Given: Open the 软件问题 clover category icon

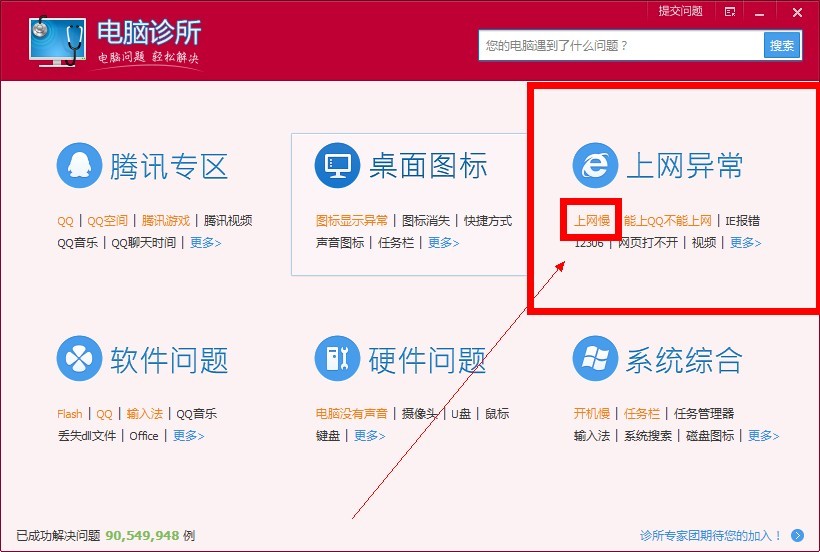Looking at the screenshot, I should (x=79, y=359).
